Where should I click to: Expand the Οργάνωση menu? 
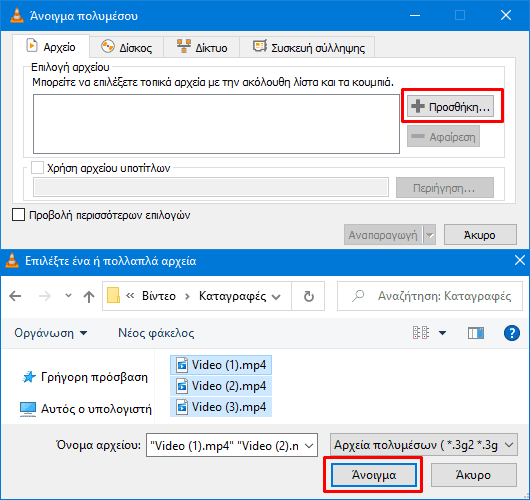pyautogui.click(x=50, y=333)
